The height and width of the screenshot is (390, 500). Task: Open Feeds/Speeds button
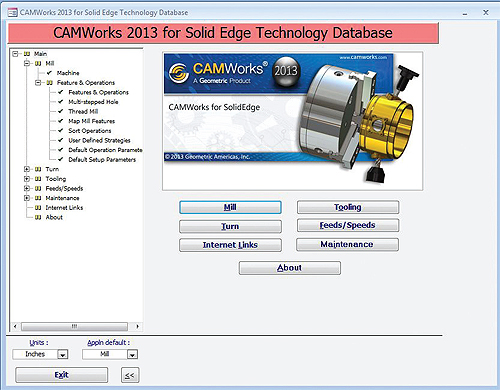point(348,225)
